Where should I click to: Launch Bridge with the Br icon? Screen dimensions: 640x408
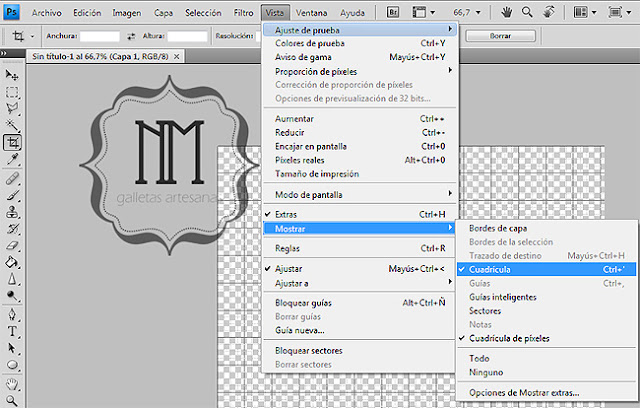(393, 12)
